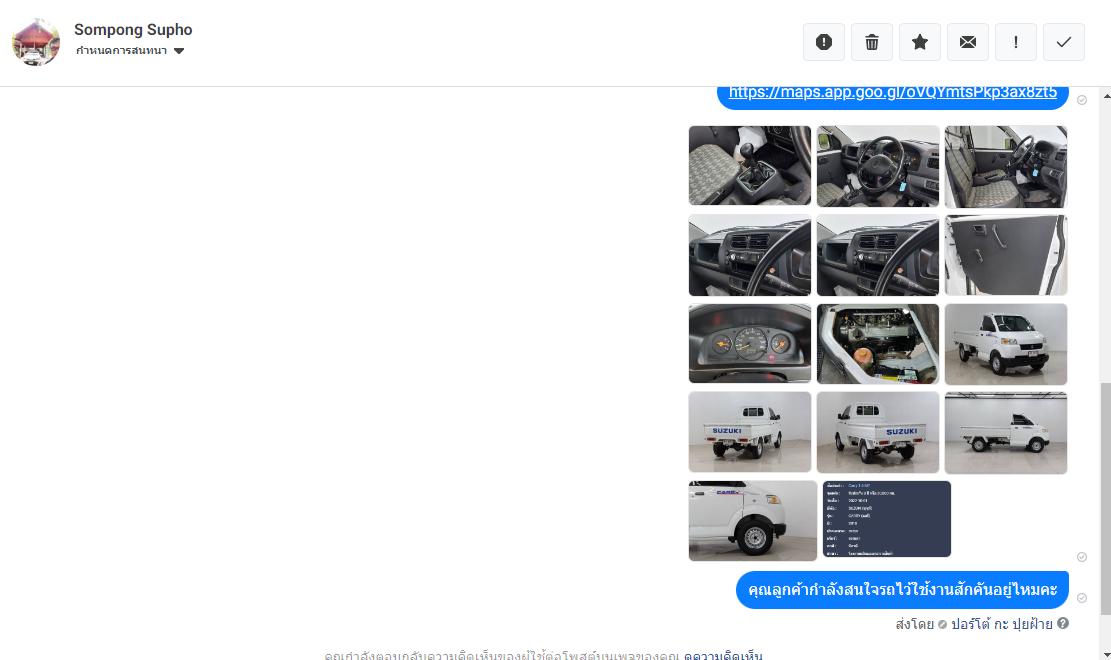Delete conversation using trash can icon

872,43
